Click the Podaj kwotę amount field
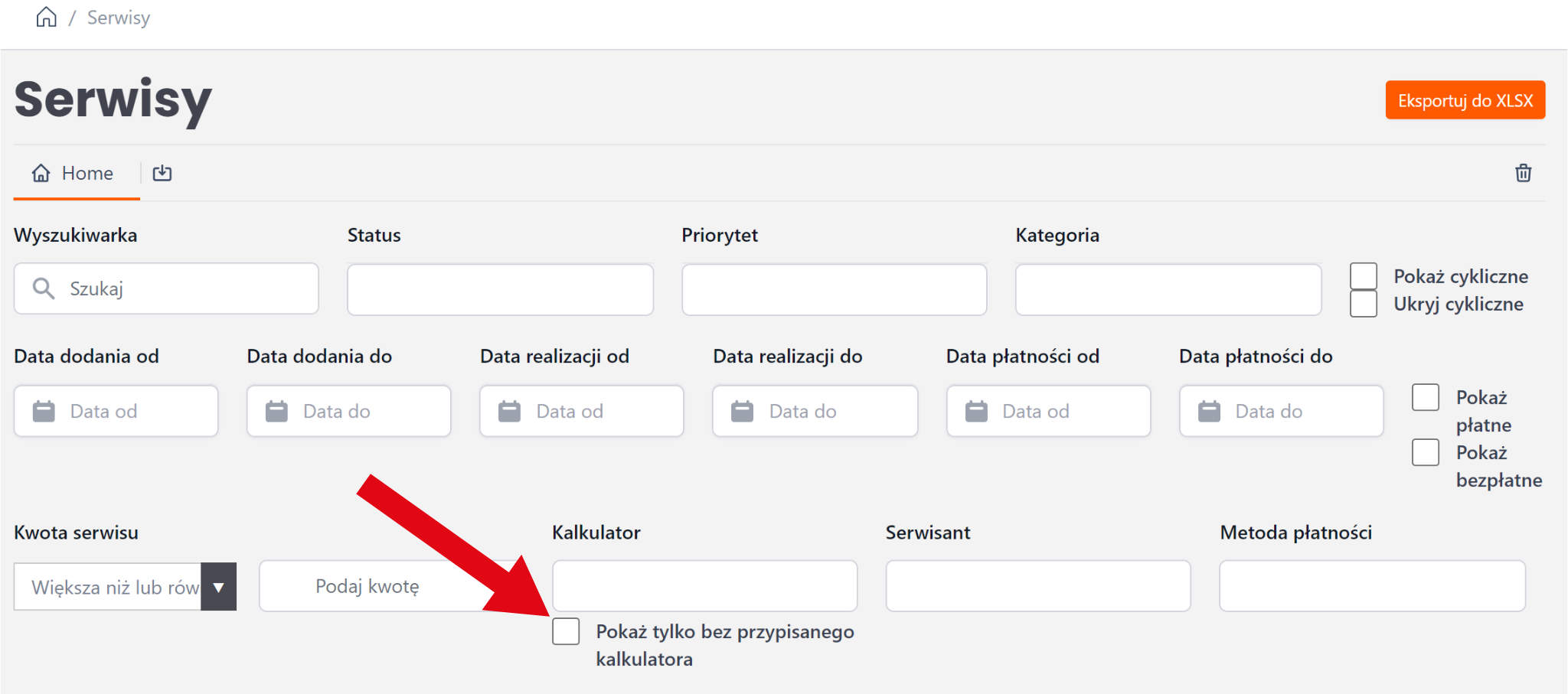This screenshot has width=1568, height=694. coord(367,587)
